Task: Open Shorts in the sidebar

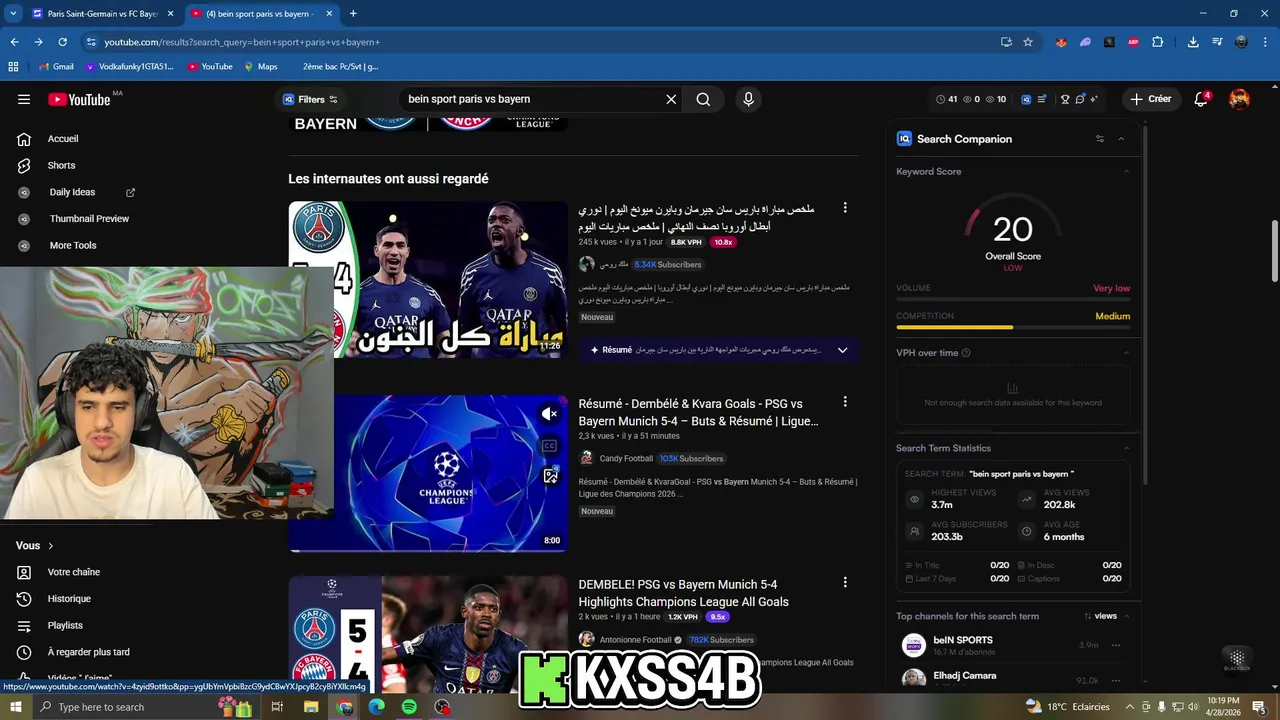Action: tap(62, 165)
